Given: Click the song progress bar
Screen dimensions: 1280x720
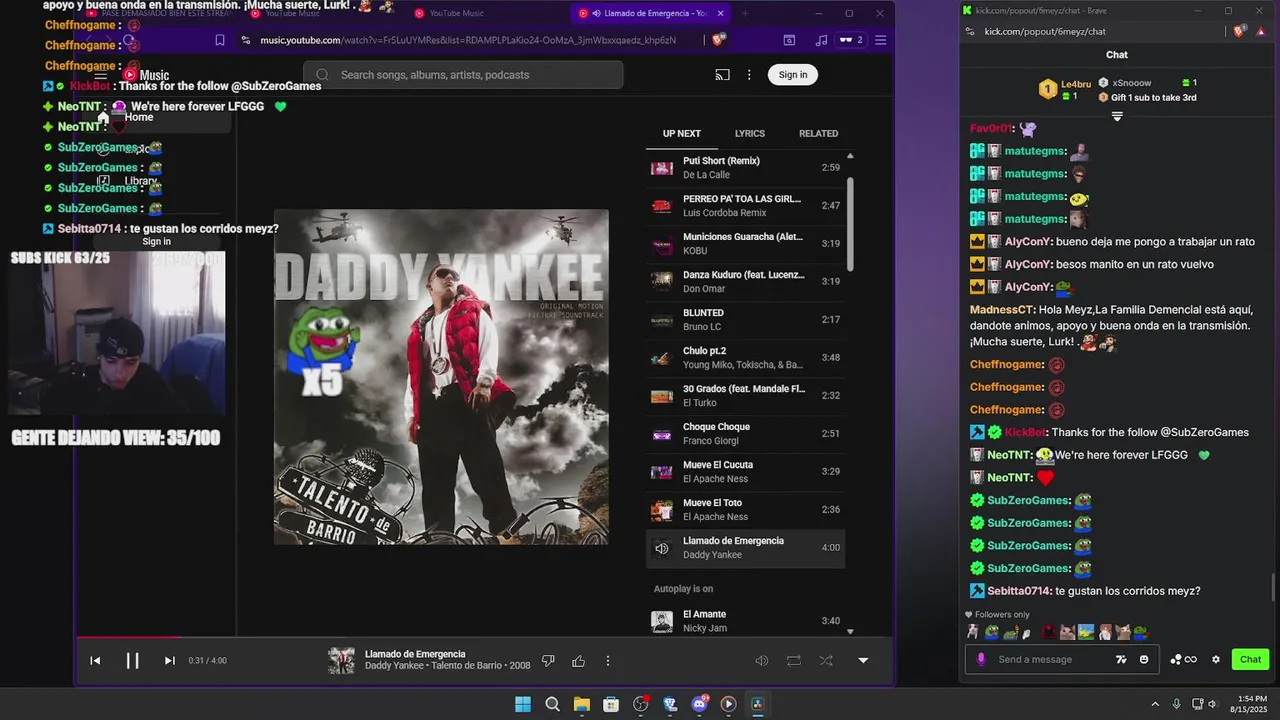Looking at the screenshot, I should point(484,636).
